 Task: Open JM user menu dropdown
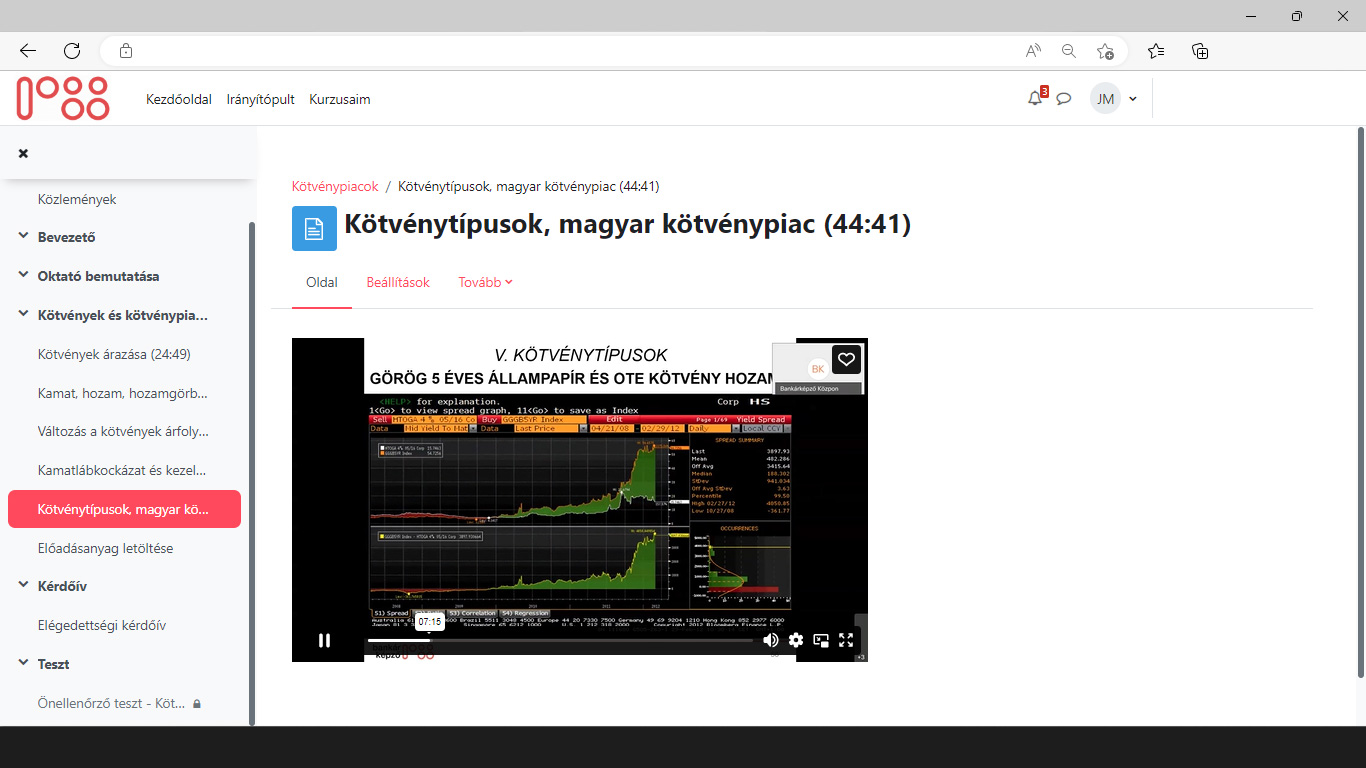[1114, 99]
